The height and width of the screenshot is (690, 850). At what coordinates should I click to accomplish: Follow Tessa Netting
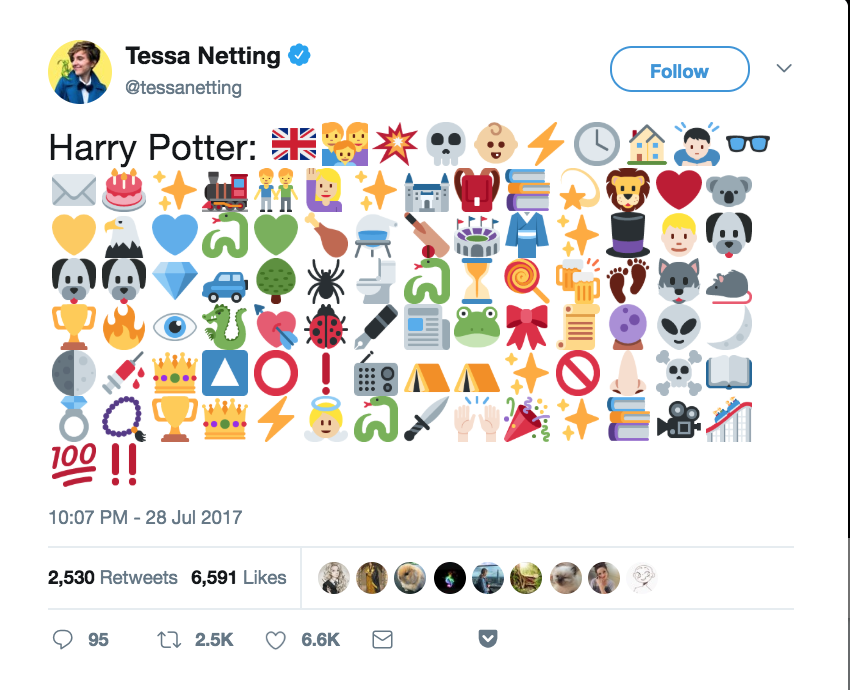680,69
